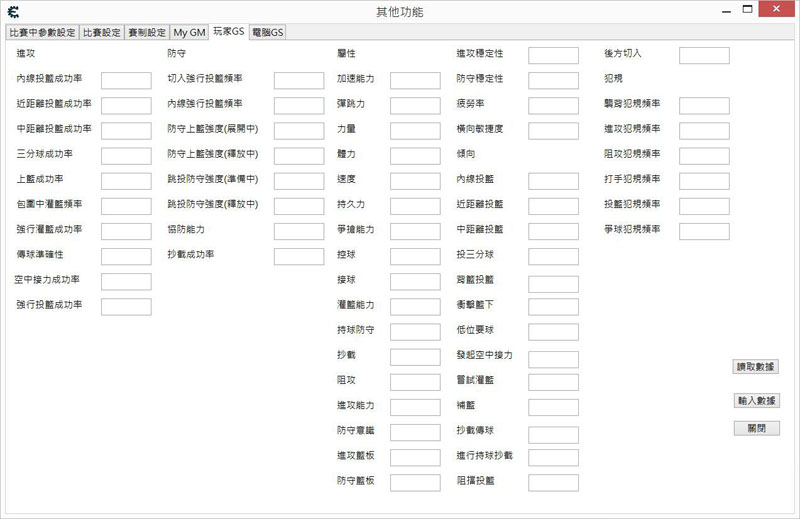The height and width of the screenshot is (519, 800).
Task: Focus the 速度 attribute field
Action: tap(414, 180)
